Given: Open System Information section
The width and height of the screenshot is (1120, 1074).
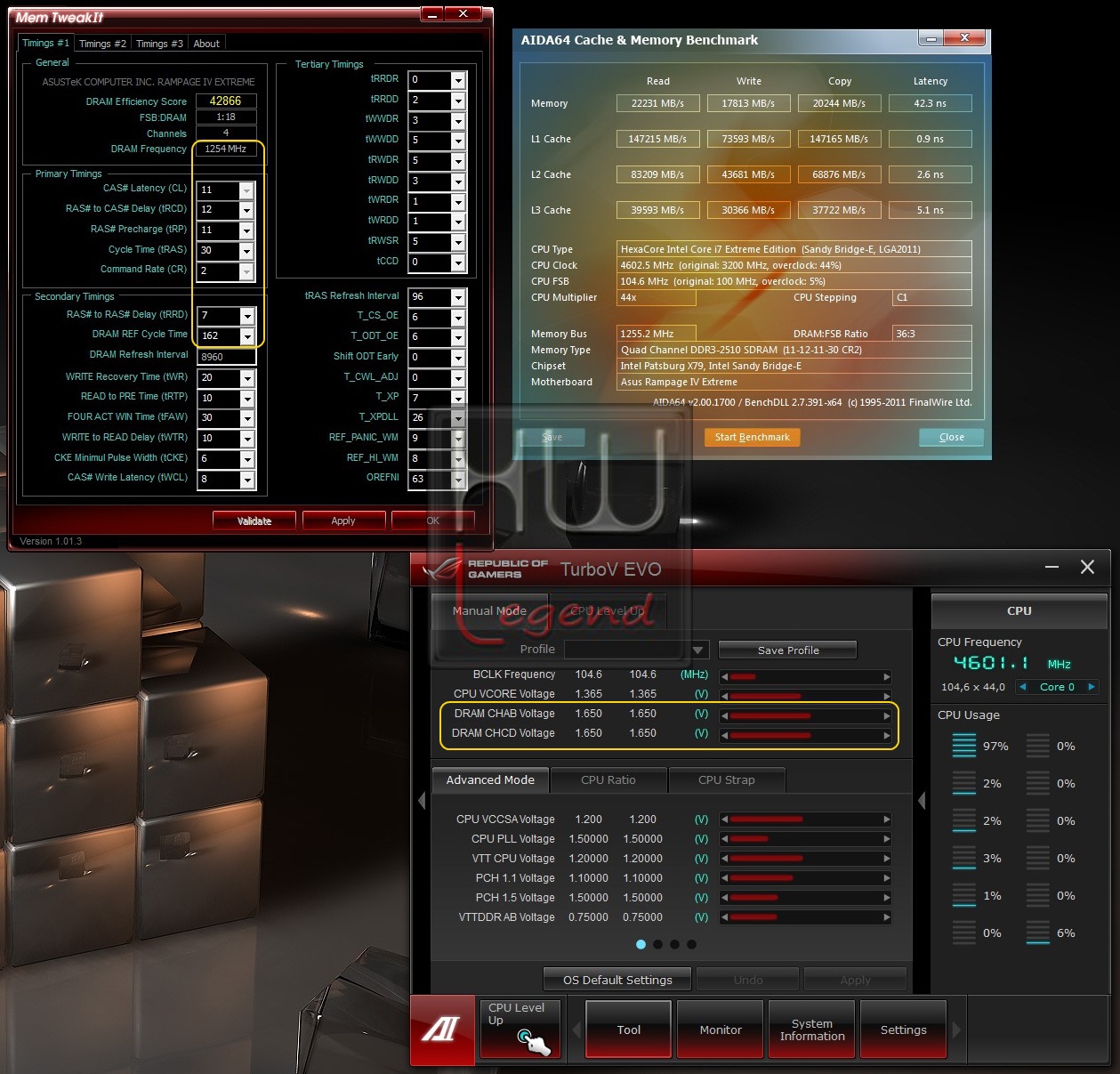Looking at the screenshot, I should point(812,1030).
